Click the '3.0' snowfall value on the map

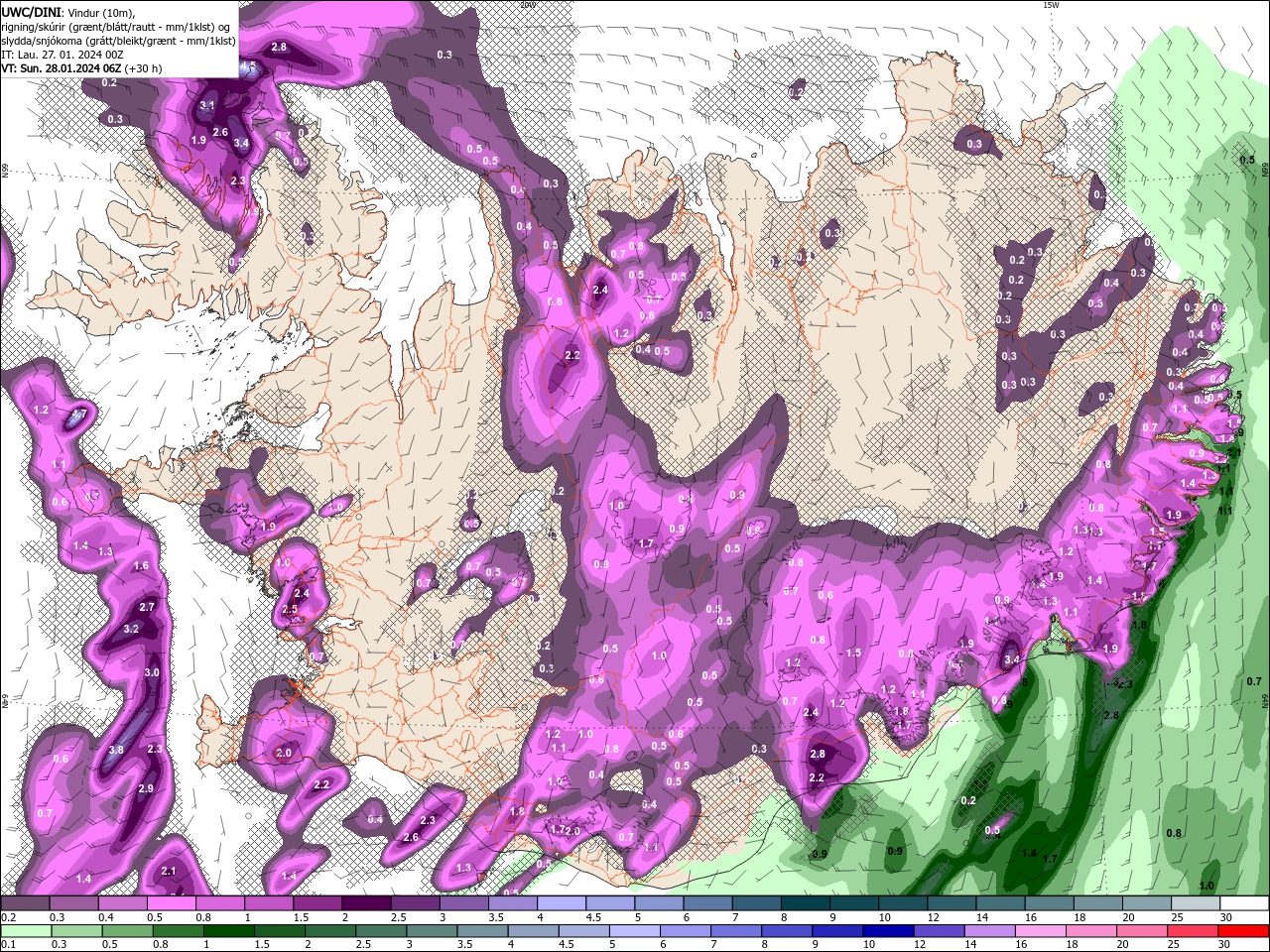coord(152,672)
